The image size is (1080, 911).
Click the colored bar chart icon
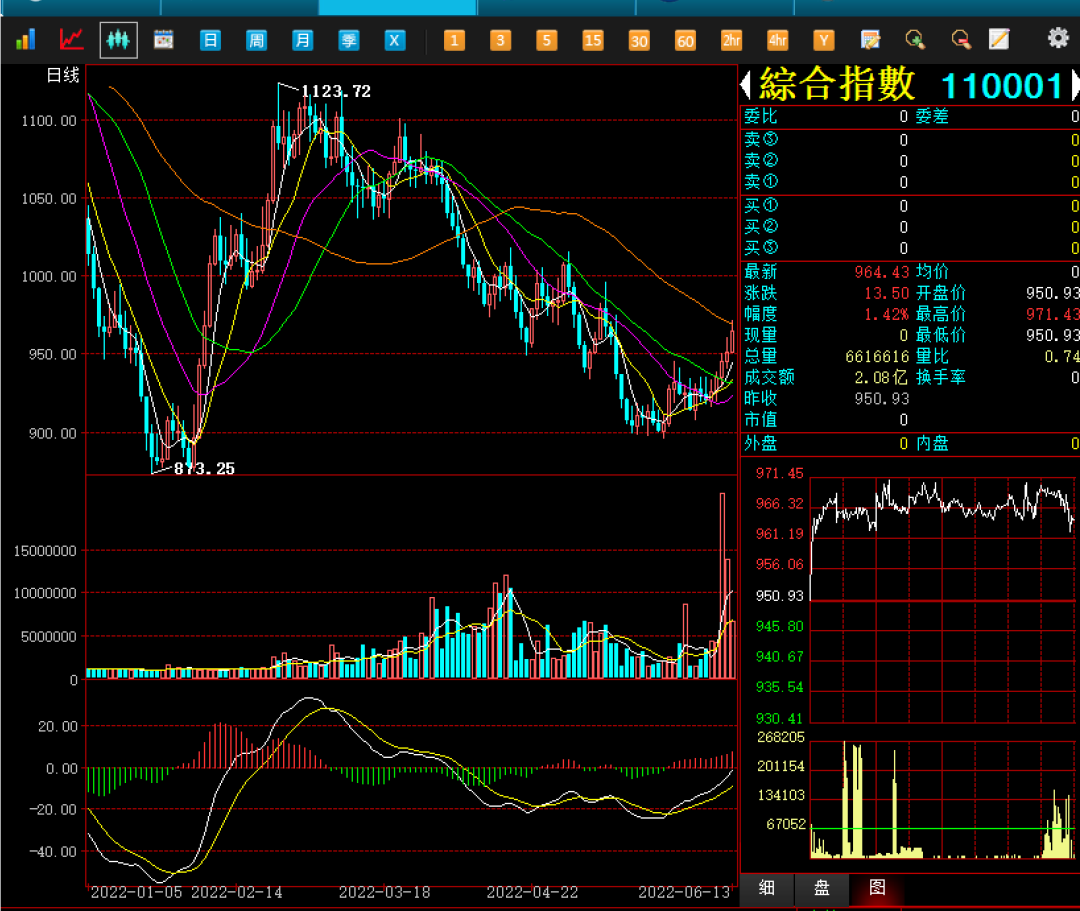[26, 39]
